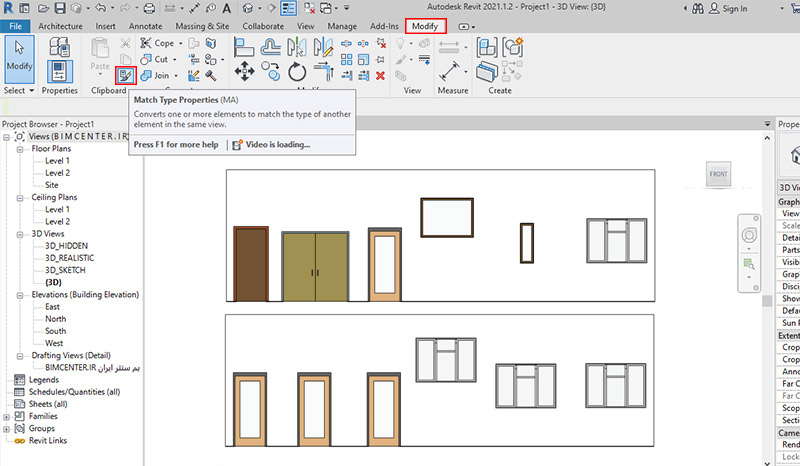Switch to the Annotate tab

(145, 26)
